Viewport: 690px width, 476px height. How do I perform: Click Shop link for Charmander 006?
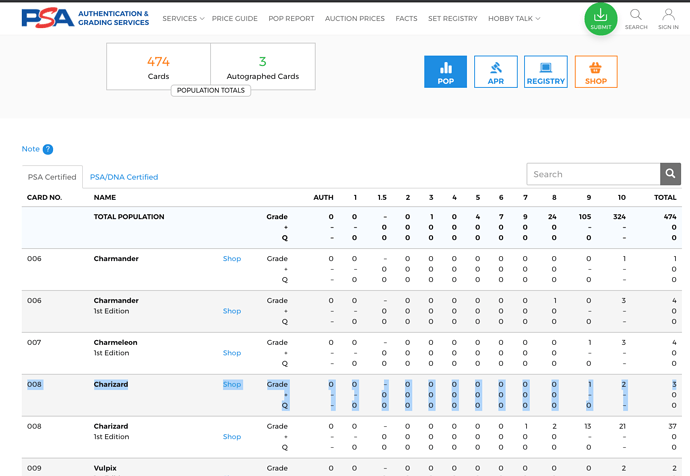pyautogui.click(x=232, y=259)
